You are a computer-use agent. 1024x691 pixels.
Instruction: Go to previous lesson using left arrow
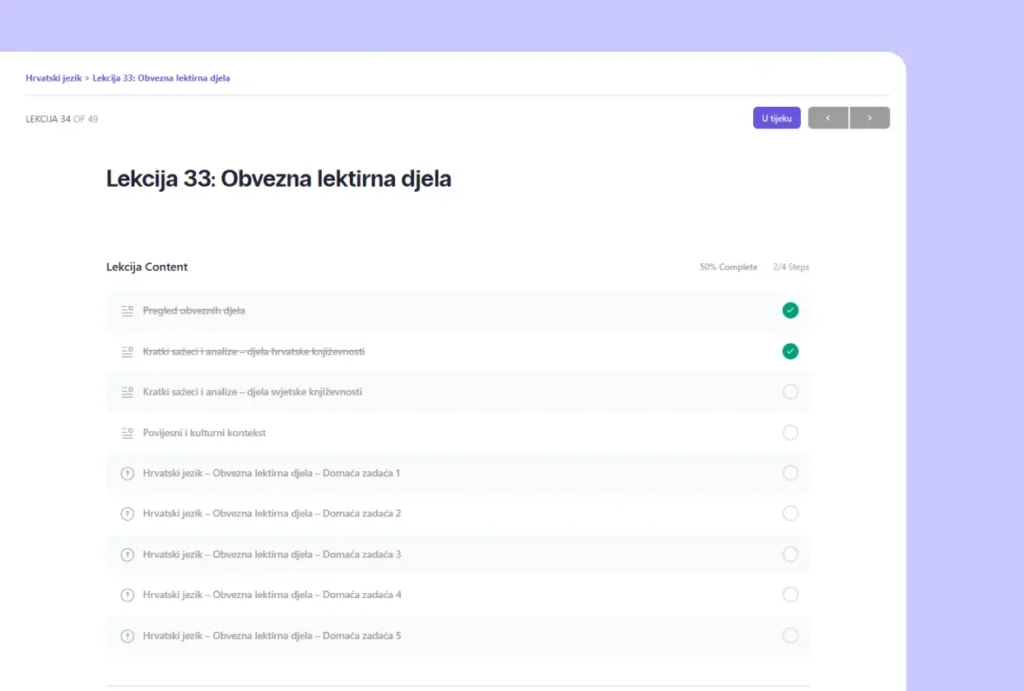pos(828,118)
